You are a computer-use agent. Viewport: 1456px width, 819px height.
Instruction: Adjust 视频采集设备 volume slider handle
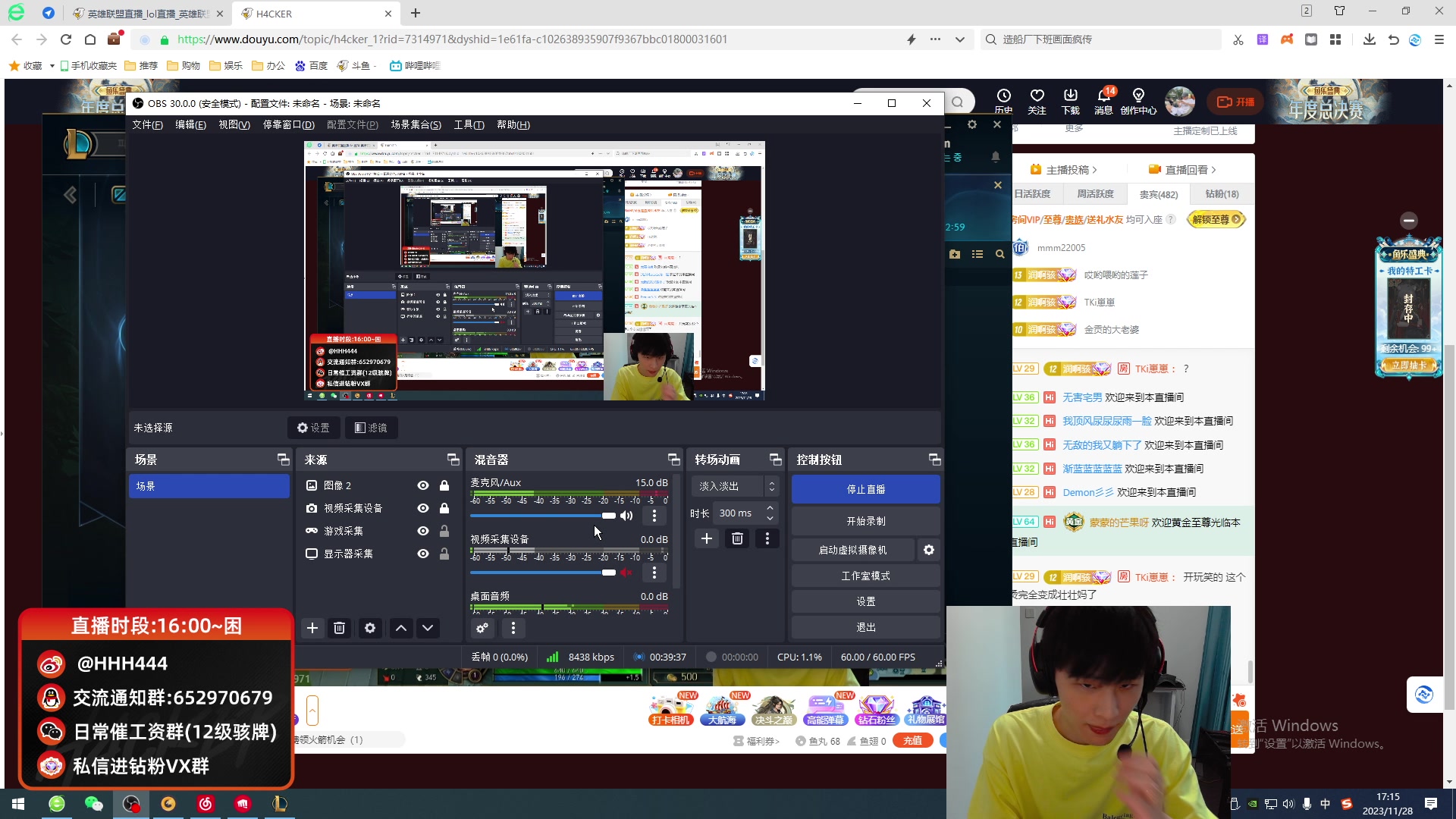(609, 573)
